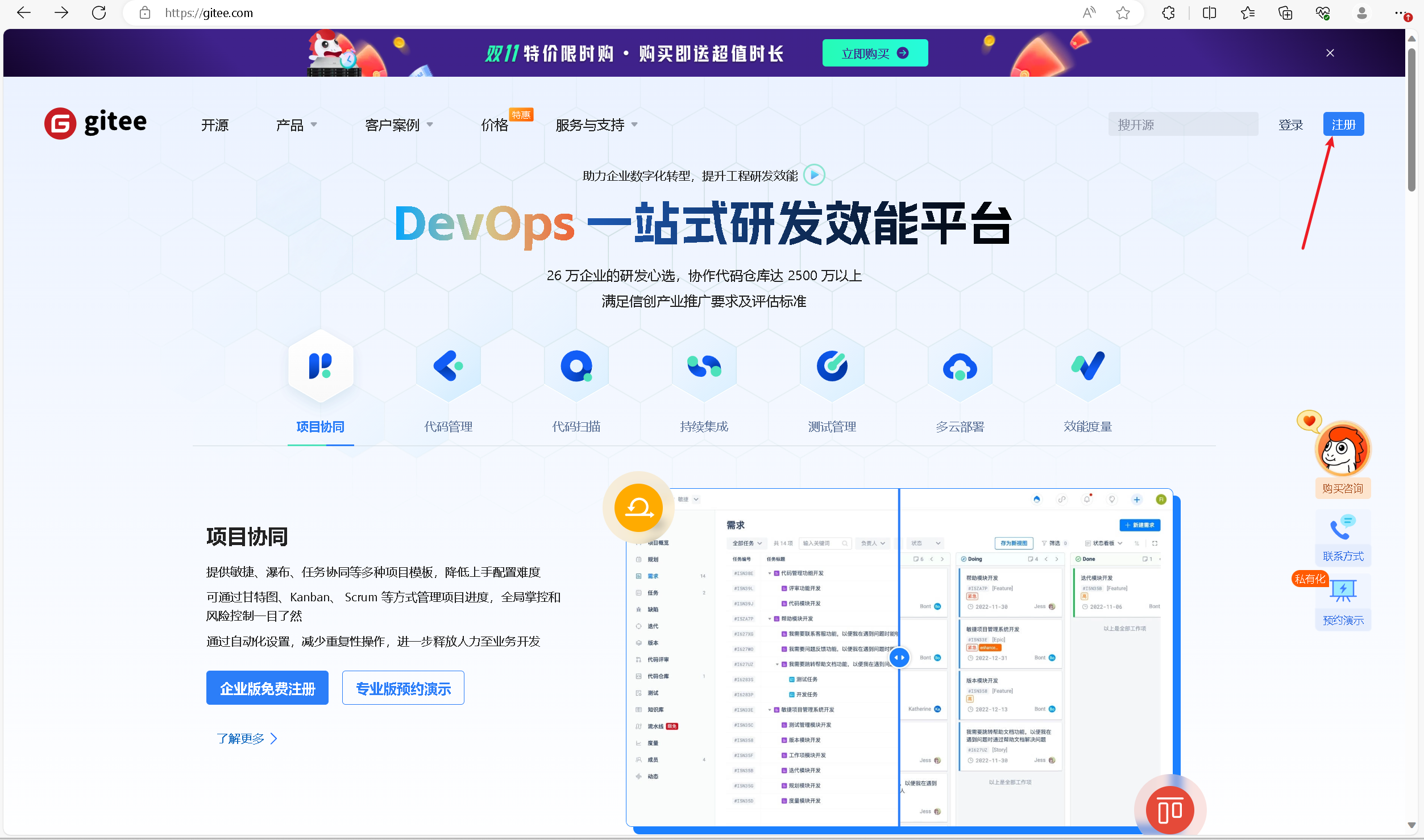
Task: Click the 购买咨询 label
Action: [1343, 488]
